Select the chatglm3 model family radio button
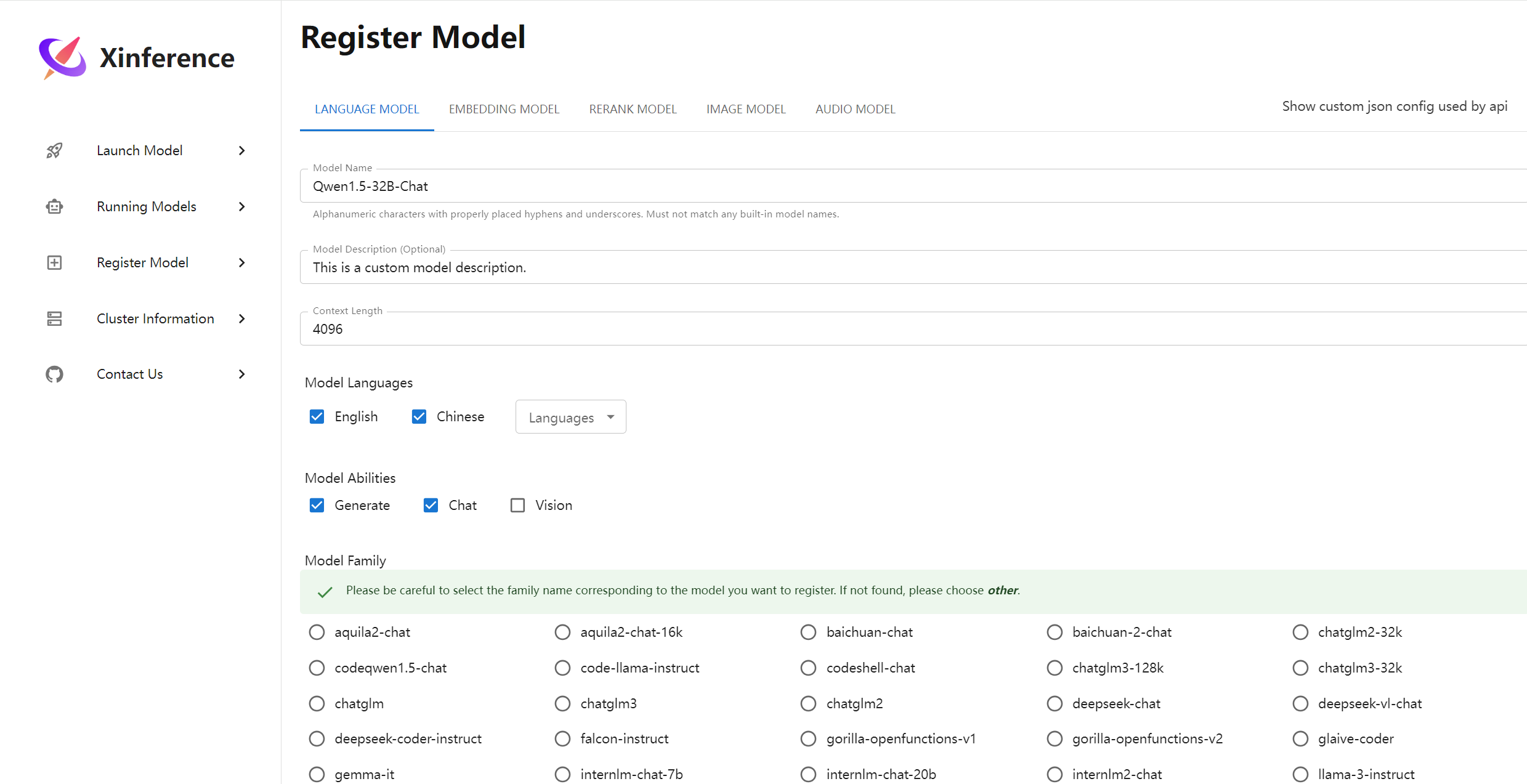Image resolution: width=1527 pixels, height=784 pixels. point(562,703)
